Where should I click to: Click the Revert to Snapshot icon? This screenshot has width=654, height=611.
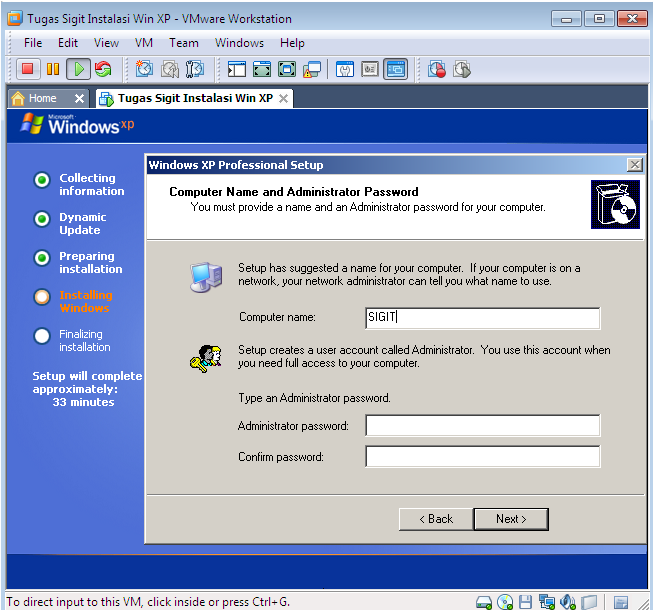point(170,69)
